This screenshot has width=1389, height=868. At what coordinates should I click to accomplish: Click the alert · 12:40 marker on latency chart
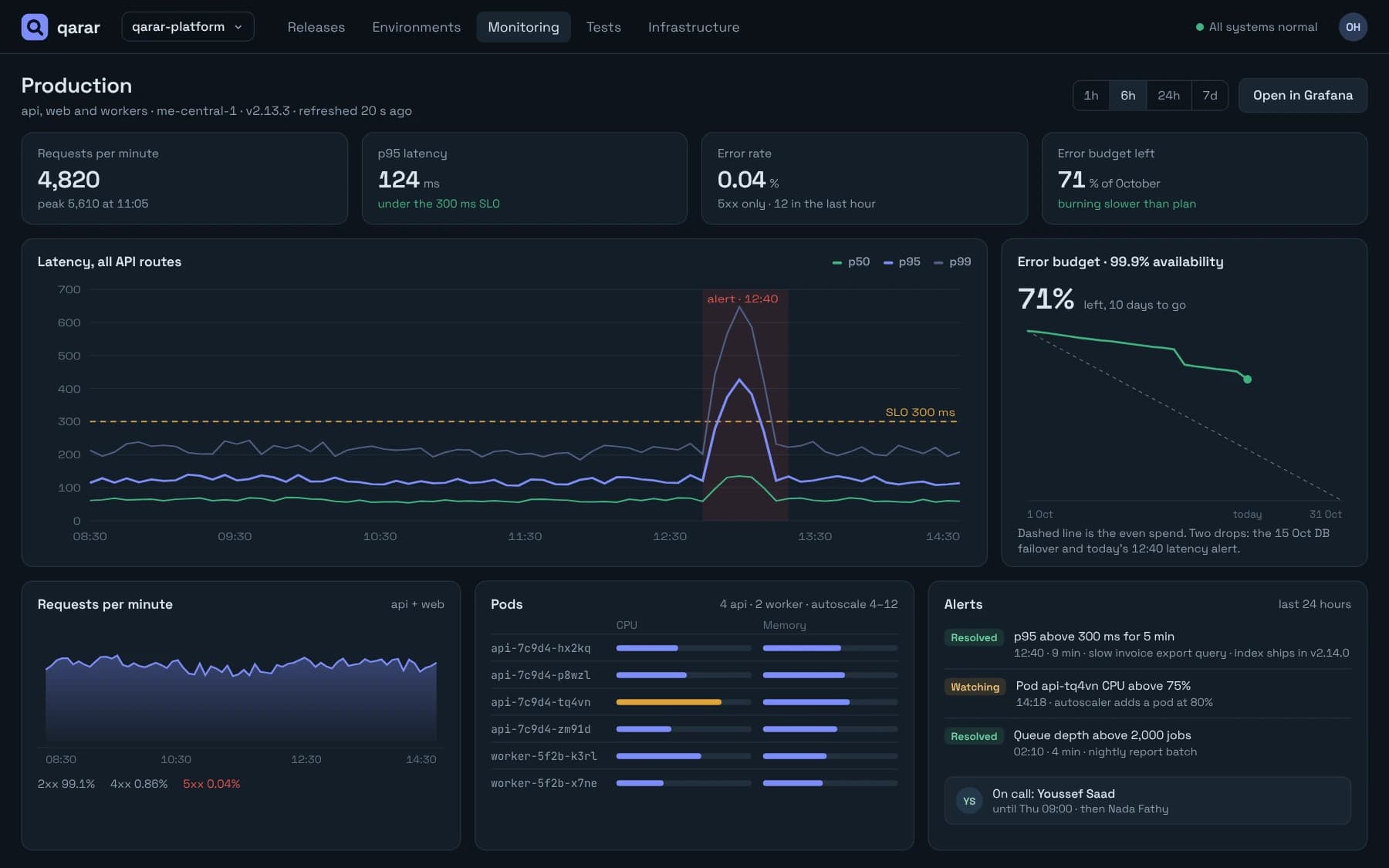(x=742, y=299)
